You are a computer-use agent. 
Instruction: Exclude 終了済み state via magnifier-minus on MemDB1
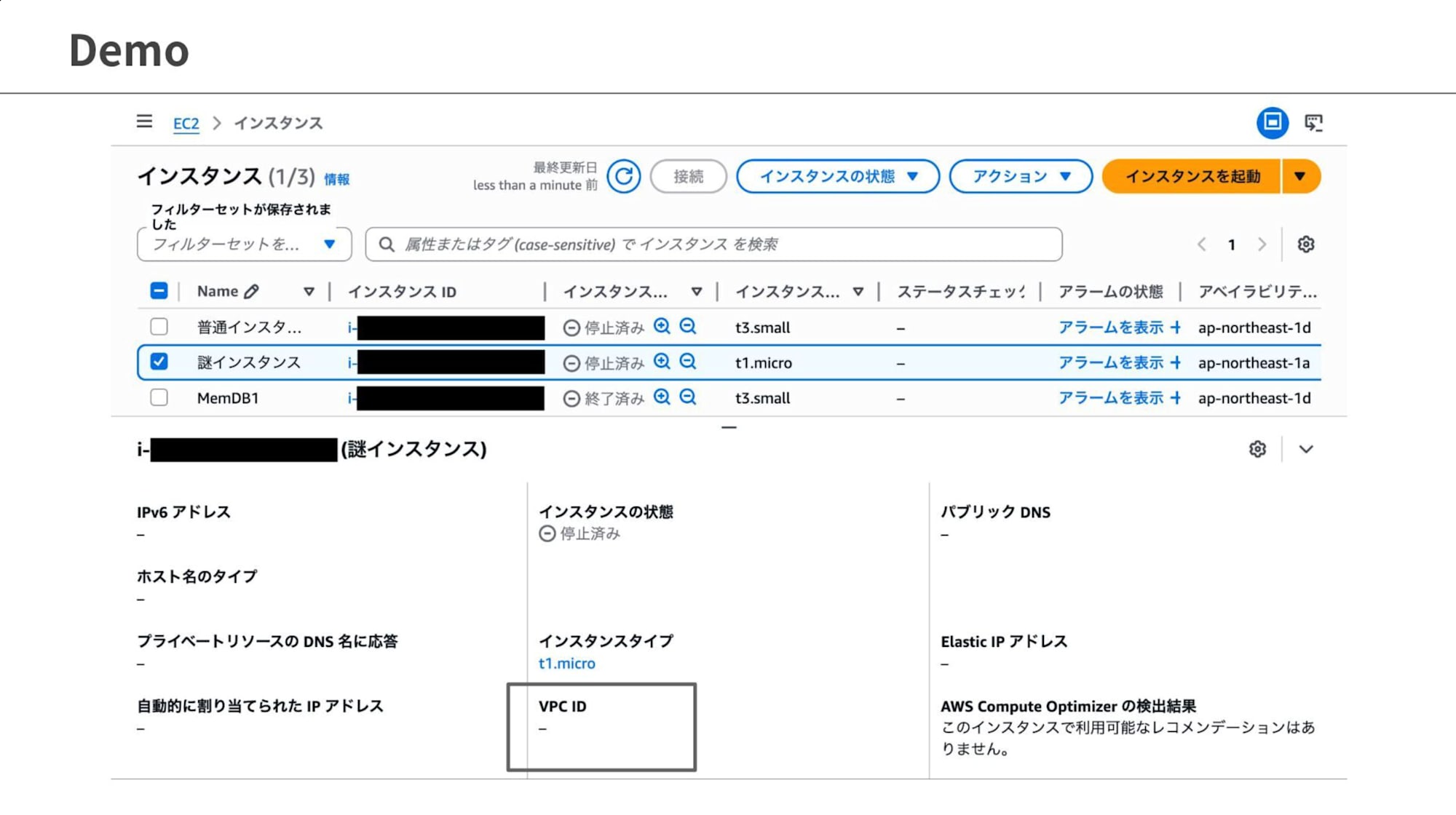tap(687, 397)
